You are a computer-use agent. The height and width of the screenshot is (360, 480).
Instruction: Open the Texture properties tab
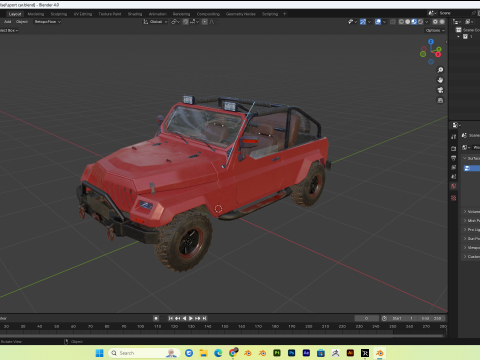point(454,198)
